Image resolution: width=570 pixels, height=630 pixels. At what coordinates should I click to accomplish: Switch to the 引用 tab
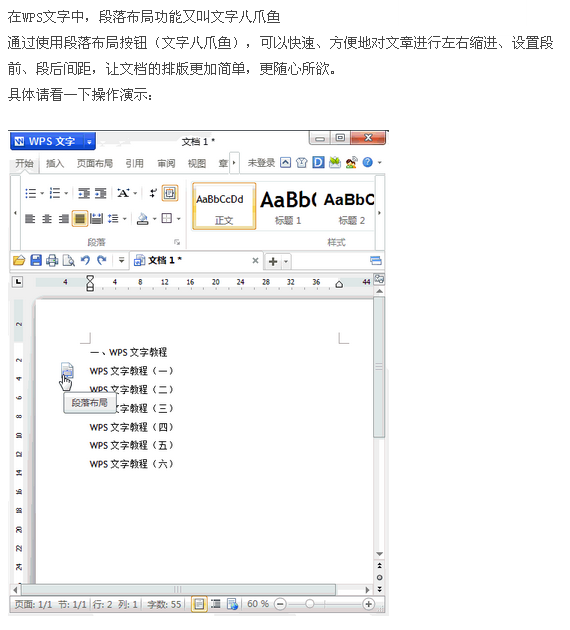pos(135,163)
